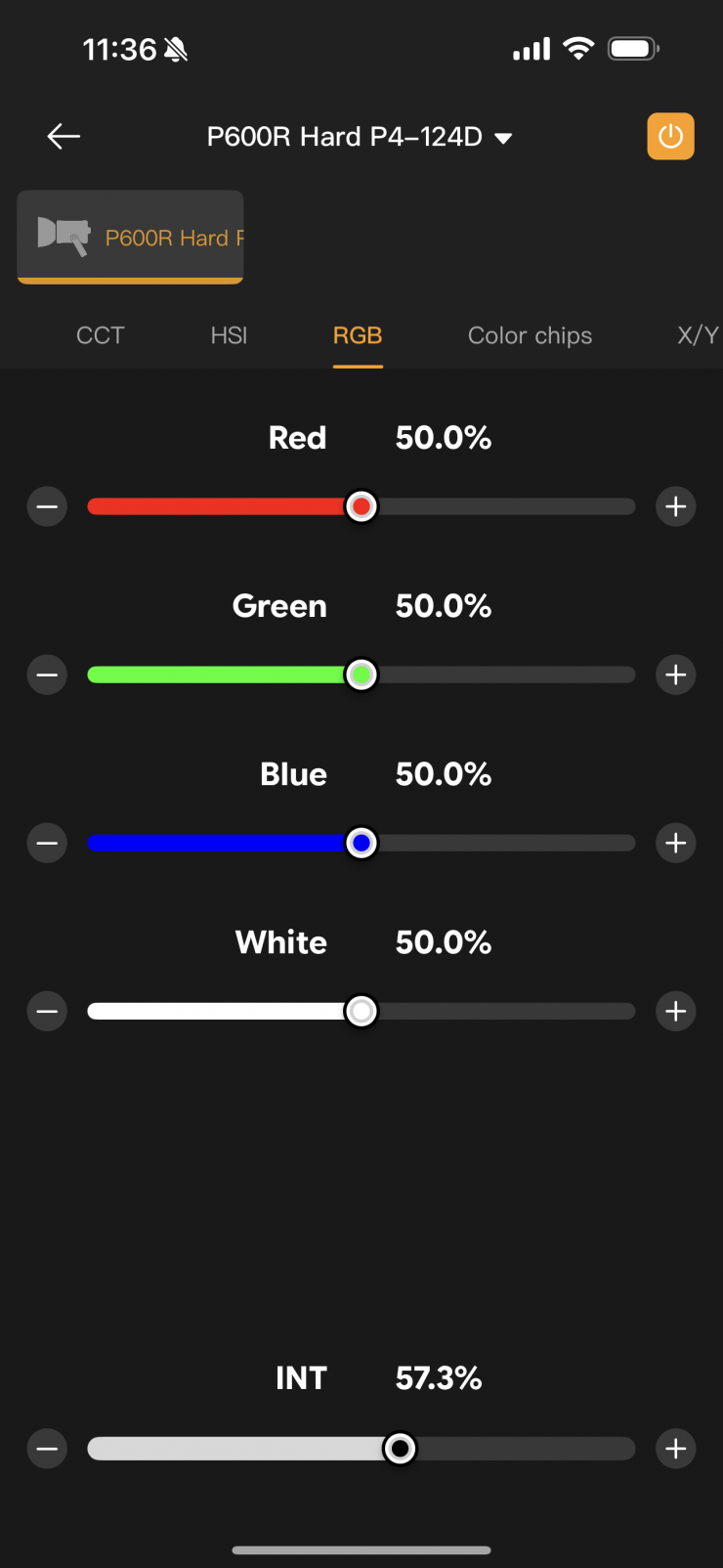Click the INT intensity slider handle
The width and height of the screenshot is (723, 1568).
coord(400,1449)
